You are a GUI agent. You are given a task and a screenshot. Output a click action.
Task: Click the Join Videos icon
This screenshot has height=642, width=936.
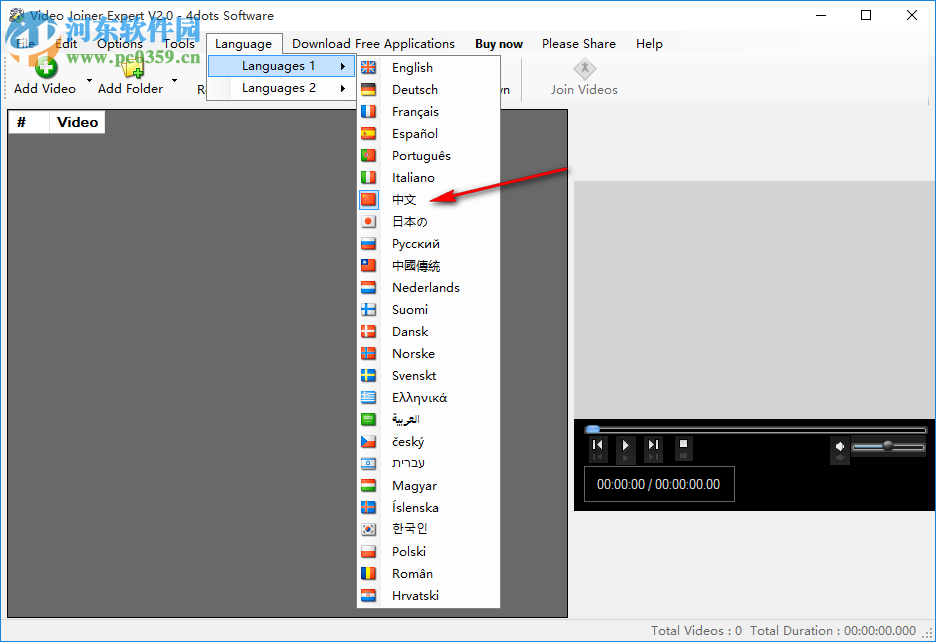pyautogui.click(x=584, y=67)
